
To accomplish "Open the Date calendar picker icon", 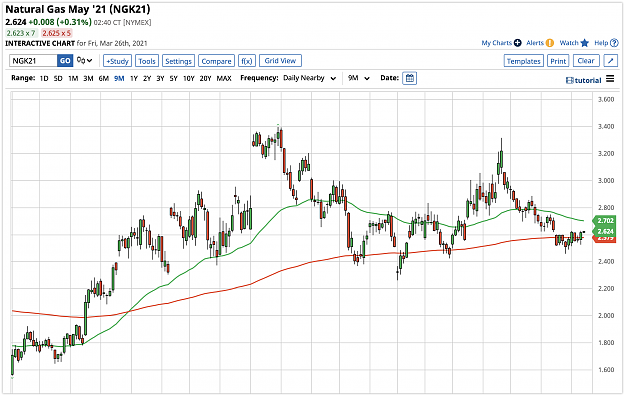I will point(409,78).
